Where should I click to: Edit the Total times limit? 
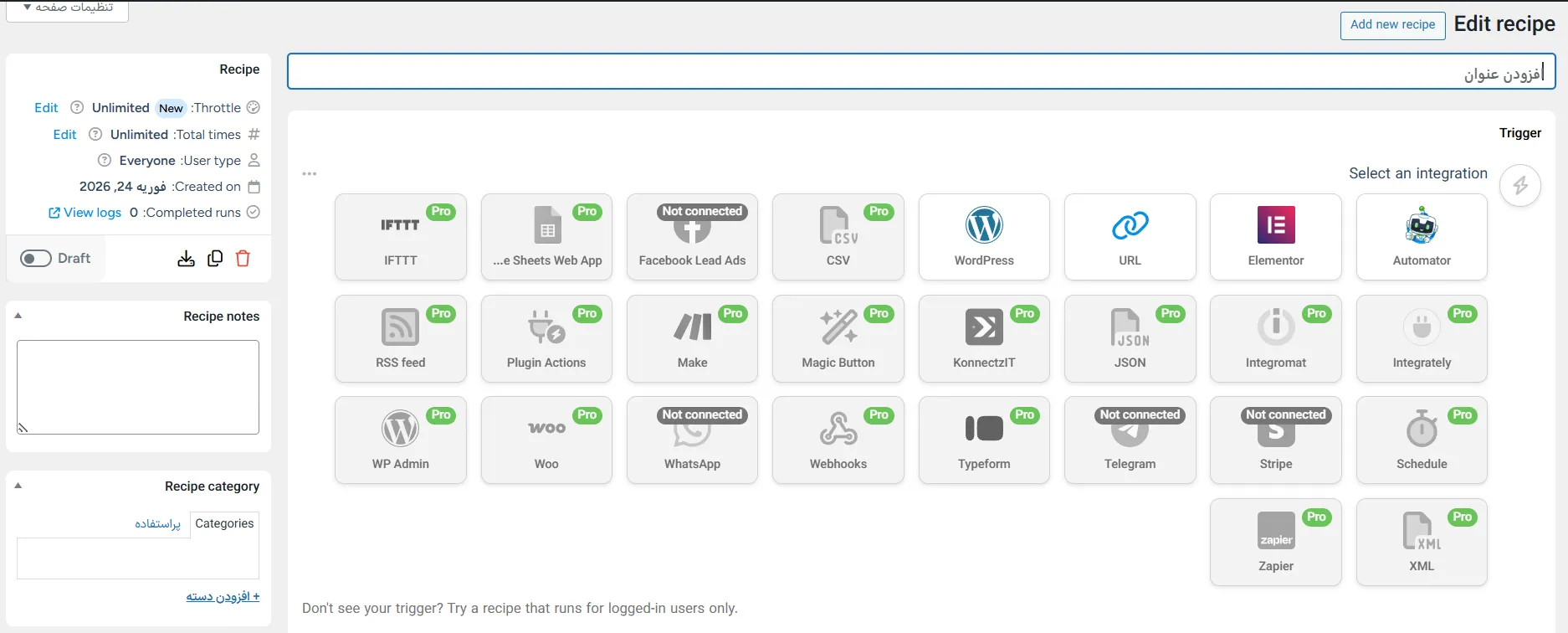coord(64,135)
